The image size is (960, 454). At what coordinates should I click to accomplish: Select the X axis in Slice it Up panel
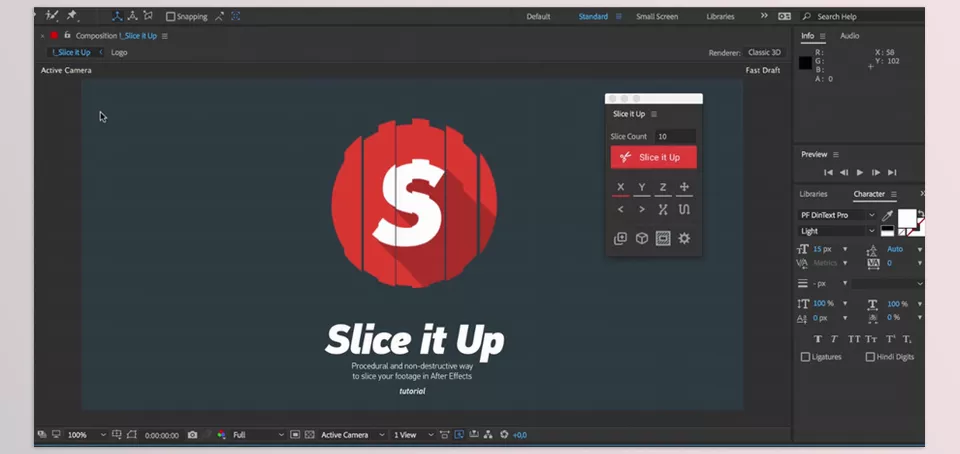coord(620,188)
